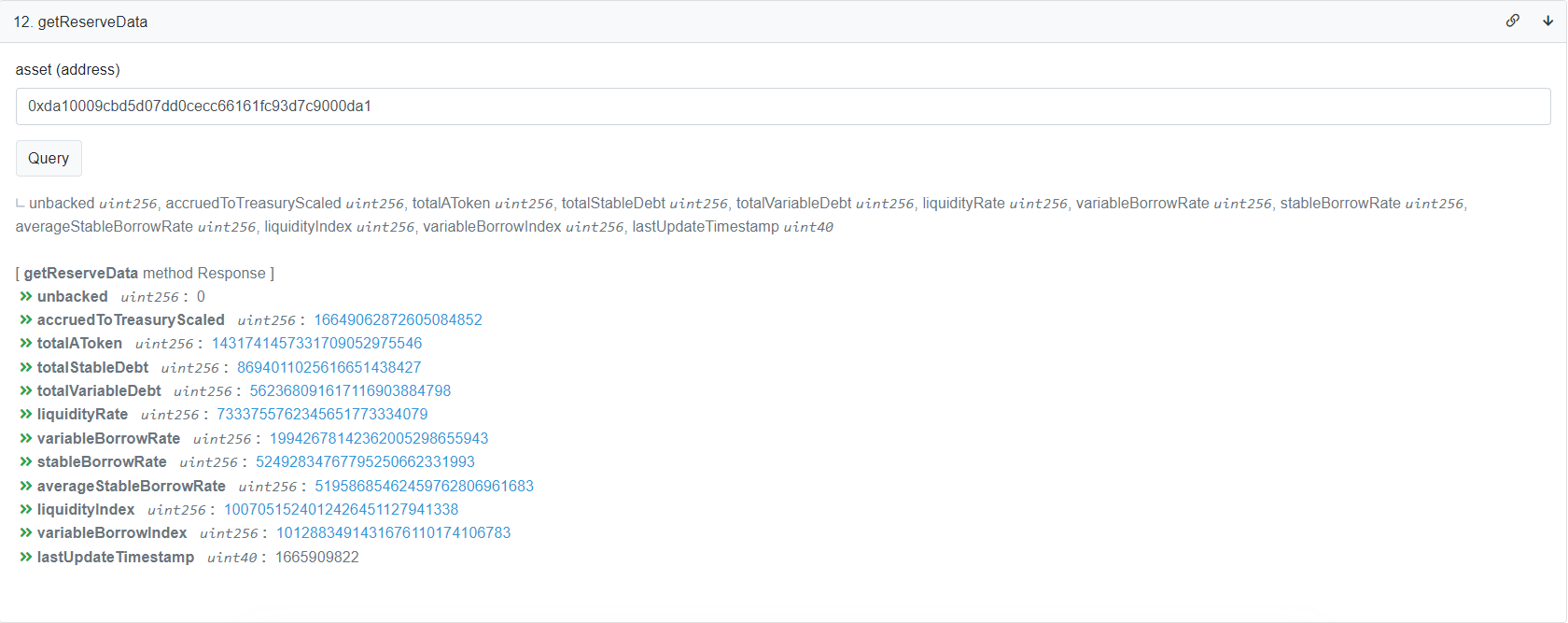Open the accruedToTreasuryScaled value link
The height and width of the screenshot is (623, 1568).
pyautogui.click(x=398, y=320)
